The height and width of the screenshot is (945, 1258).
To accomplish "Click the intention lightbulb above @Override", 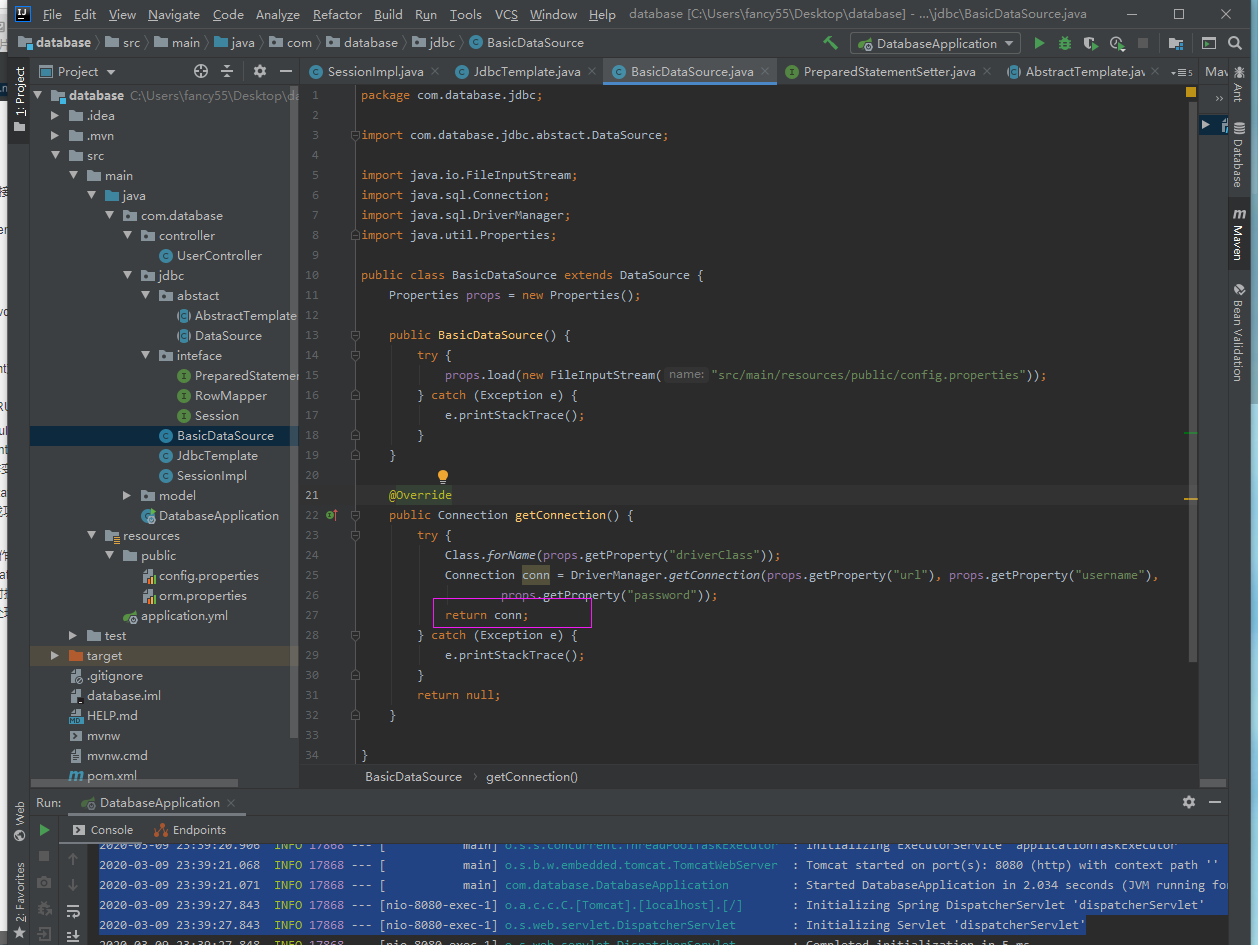I will point(443,477).
